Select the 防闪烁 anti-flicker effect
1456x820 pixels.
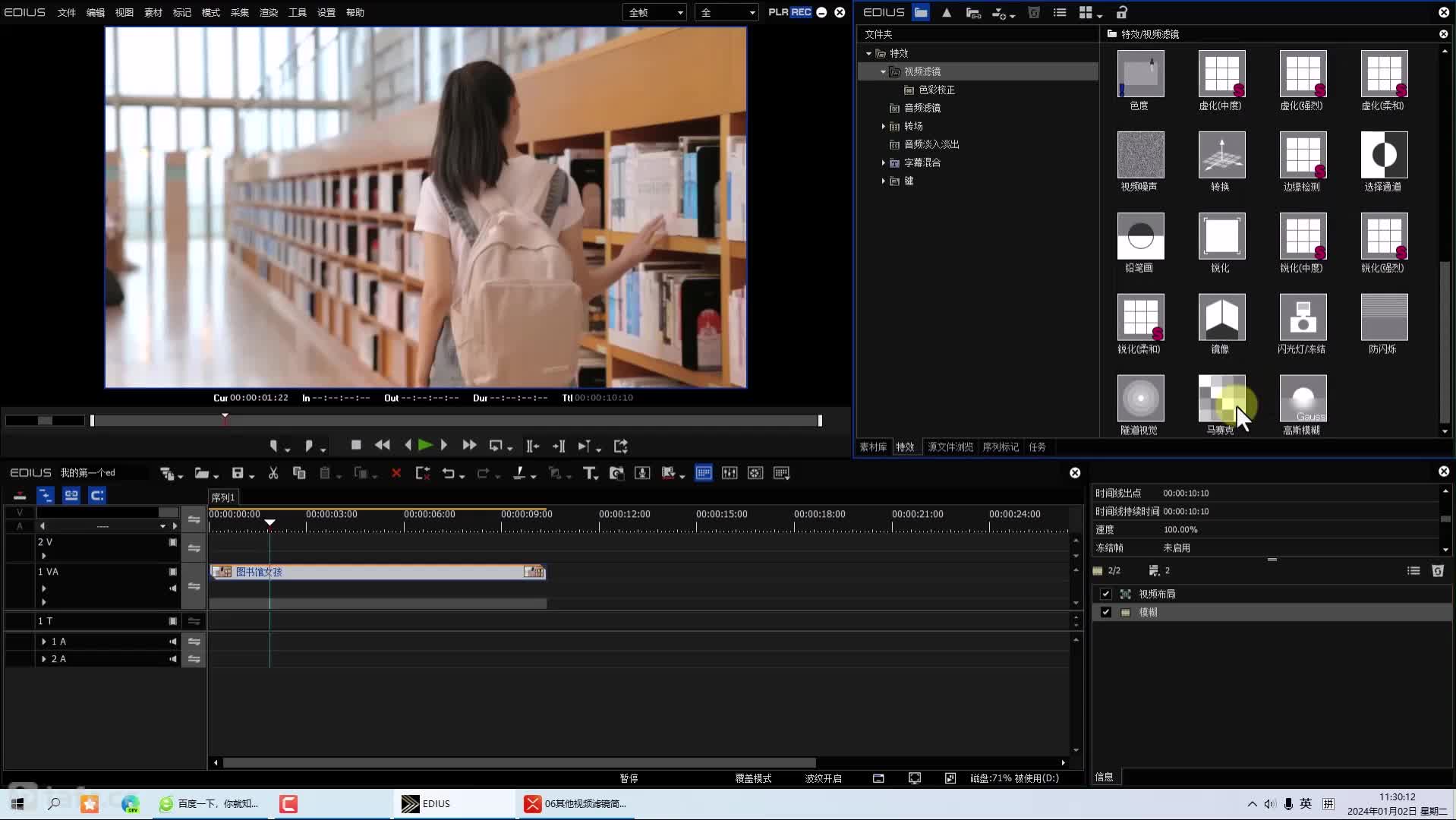(x=1384, y=317)
